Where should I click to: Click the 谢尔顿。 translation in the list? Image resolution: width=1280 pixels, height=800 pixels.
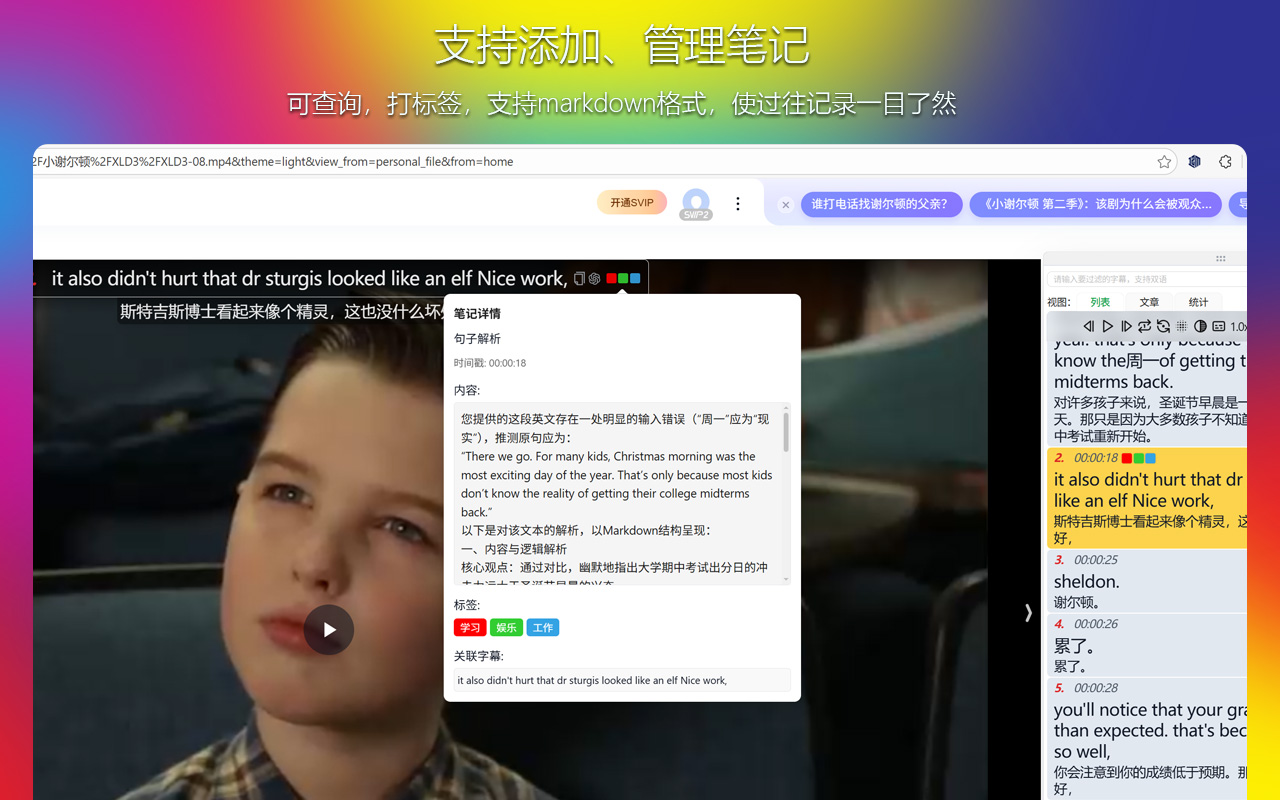pyautogui.click(x=1077, y=602)
